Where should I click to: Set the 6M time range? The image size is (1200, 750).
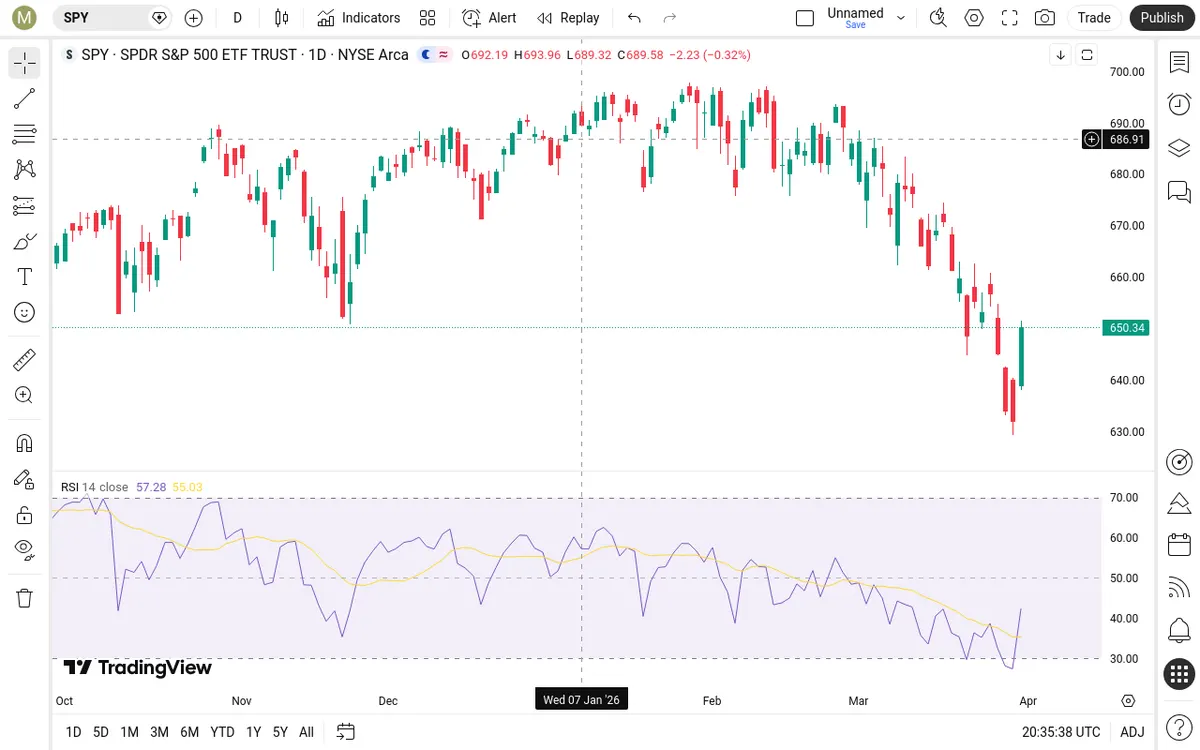tap(189, 732)
